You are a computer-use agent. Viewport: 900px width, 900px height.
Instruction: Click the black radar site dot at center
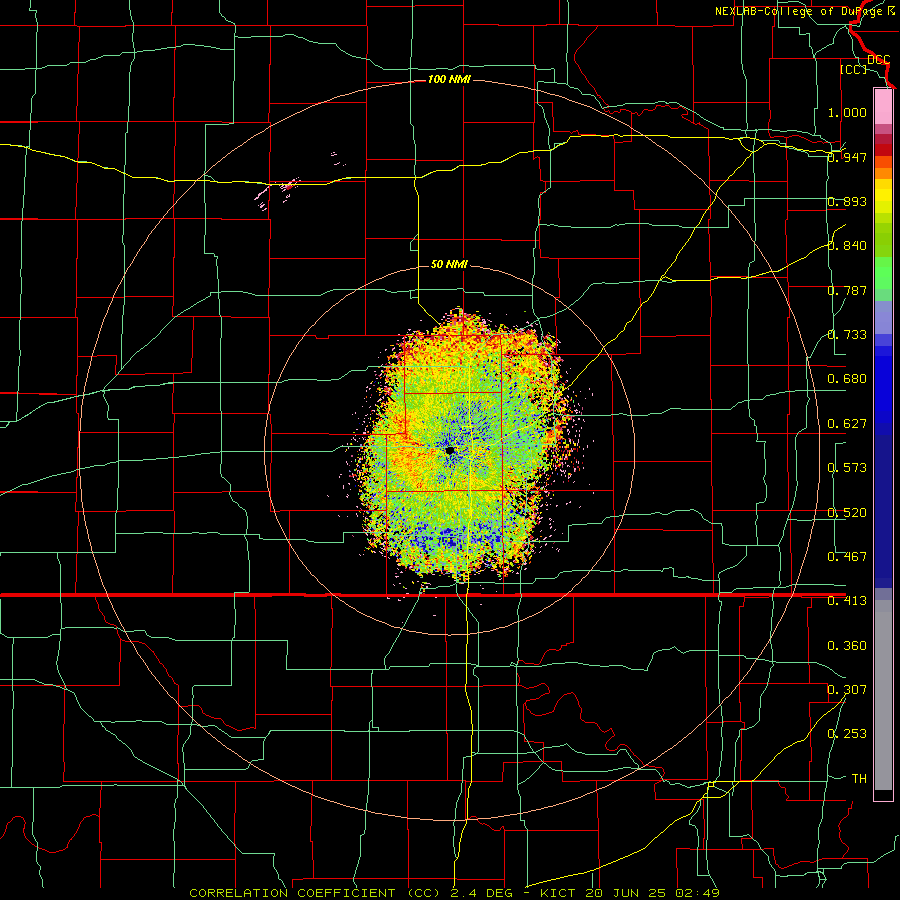pos(450,451)
